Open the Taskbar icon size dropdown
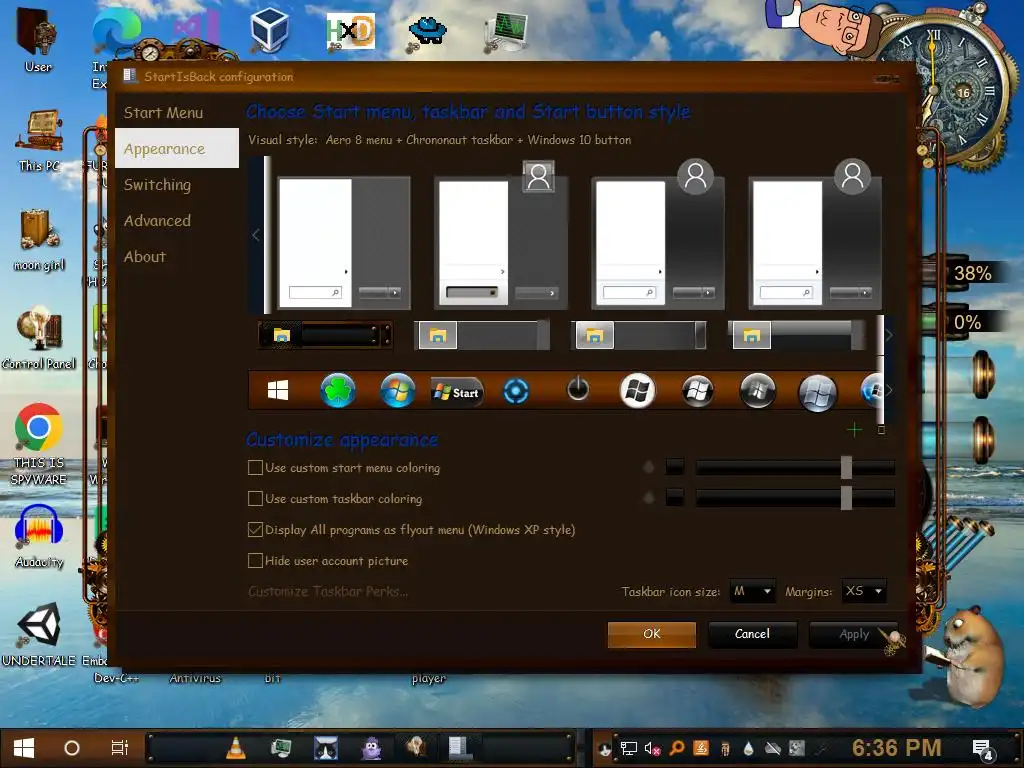The image size is (1024, 768). point(752,592)
